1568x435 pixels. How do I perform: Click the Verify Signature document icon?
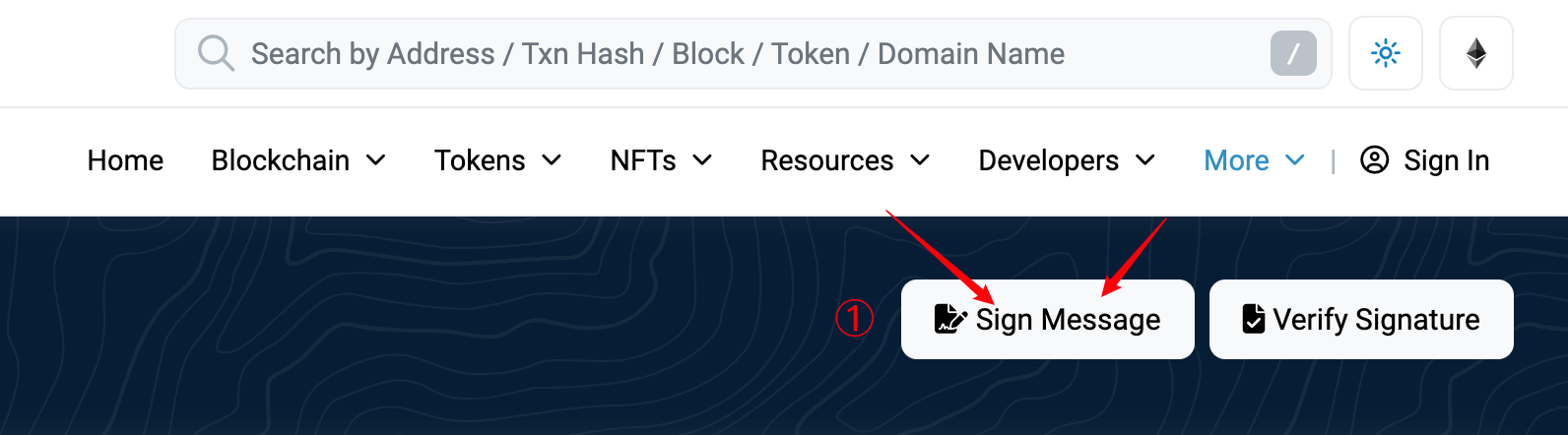[1254, 319]
